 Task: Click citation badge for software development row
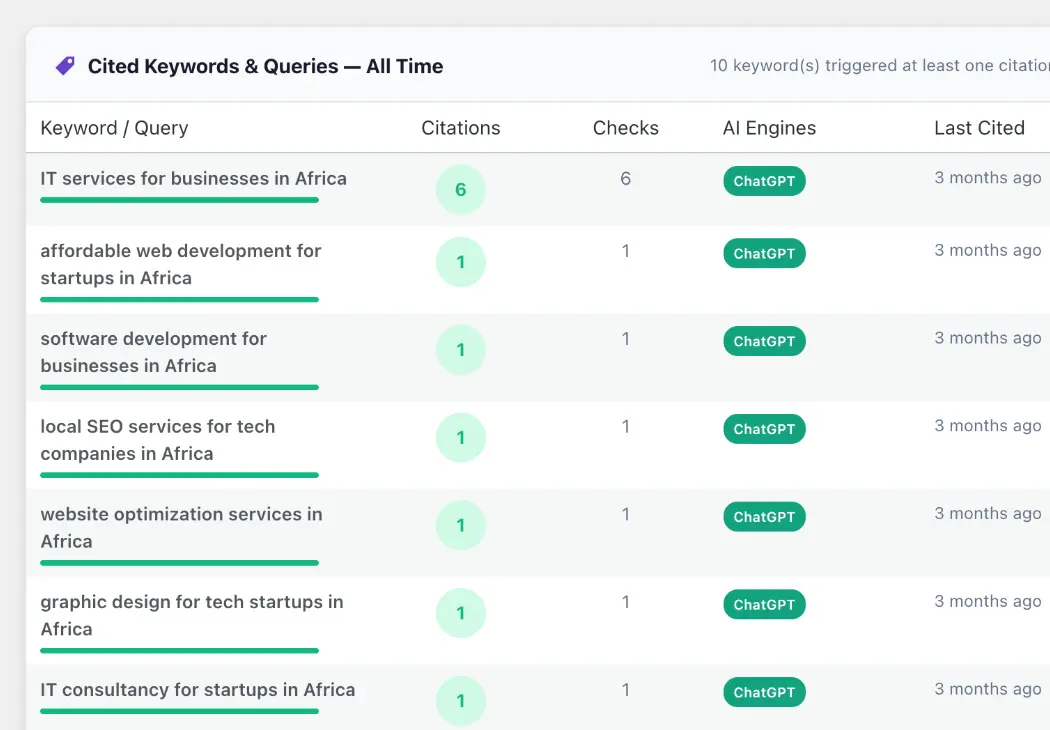[x=461, y=350]
